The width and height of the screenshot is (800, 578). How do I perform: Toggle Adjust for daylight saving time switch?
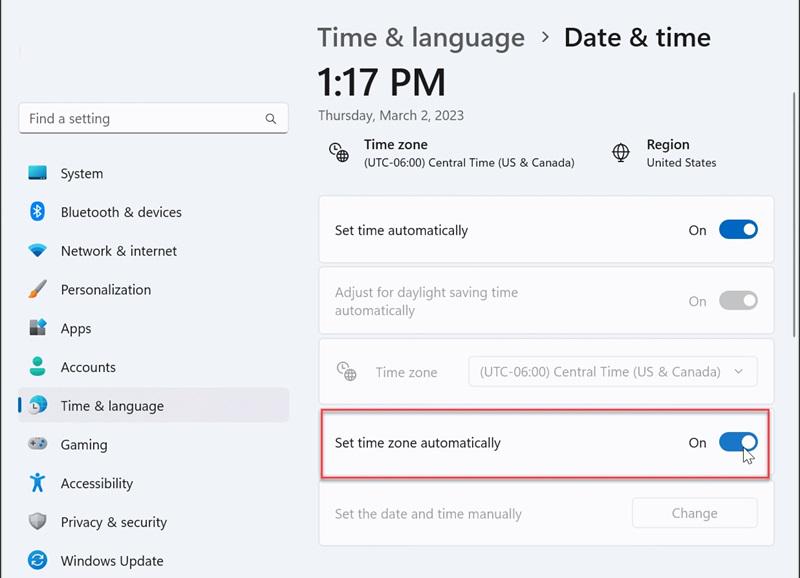point(738,301)
